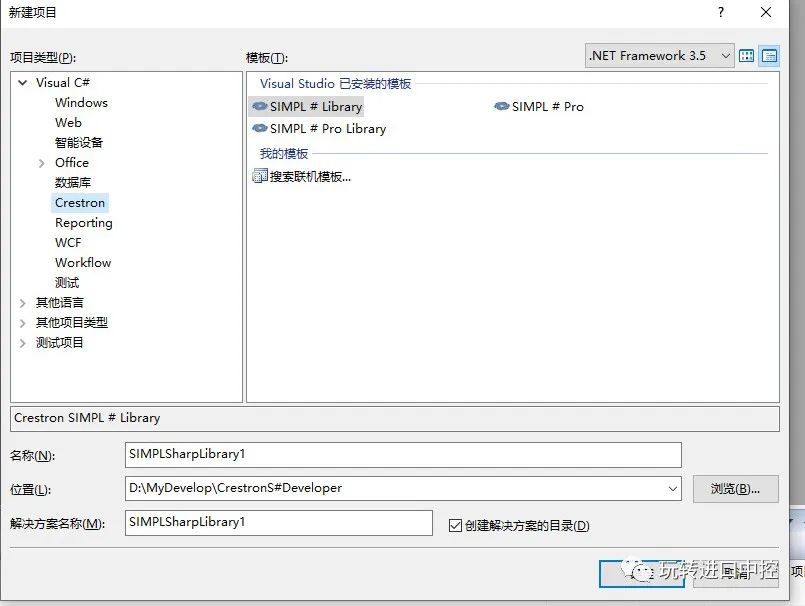The height and width of the screenshot is (606, 805).
Task: Select the SIMPL # Pro template icon
Action: tap(502, 106)
